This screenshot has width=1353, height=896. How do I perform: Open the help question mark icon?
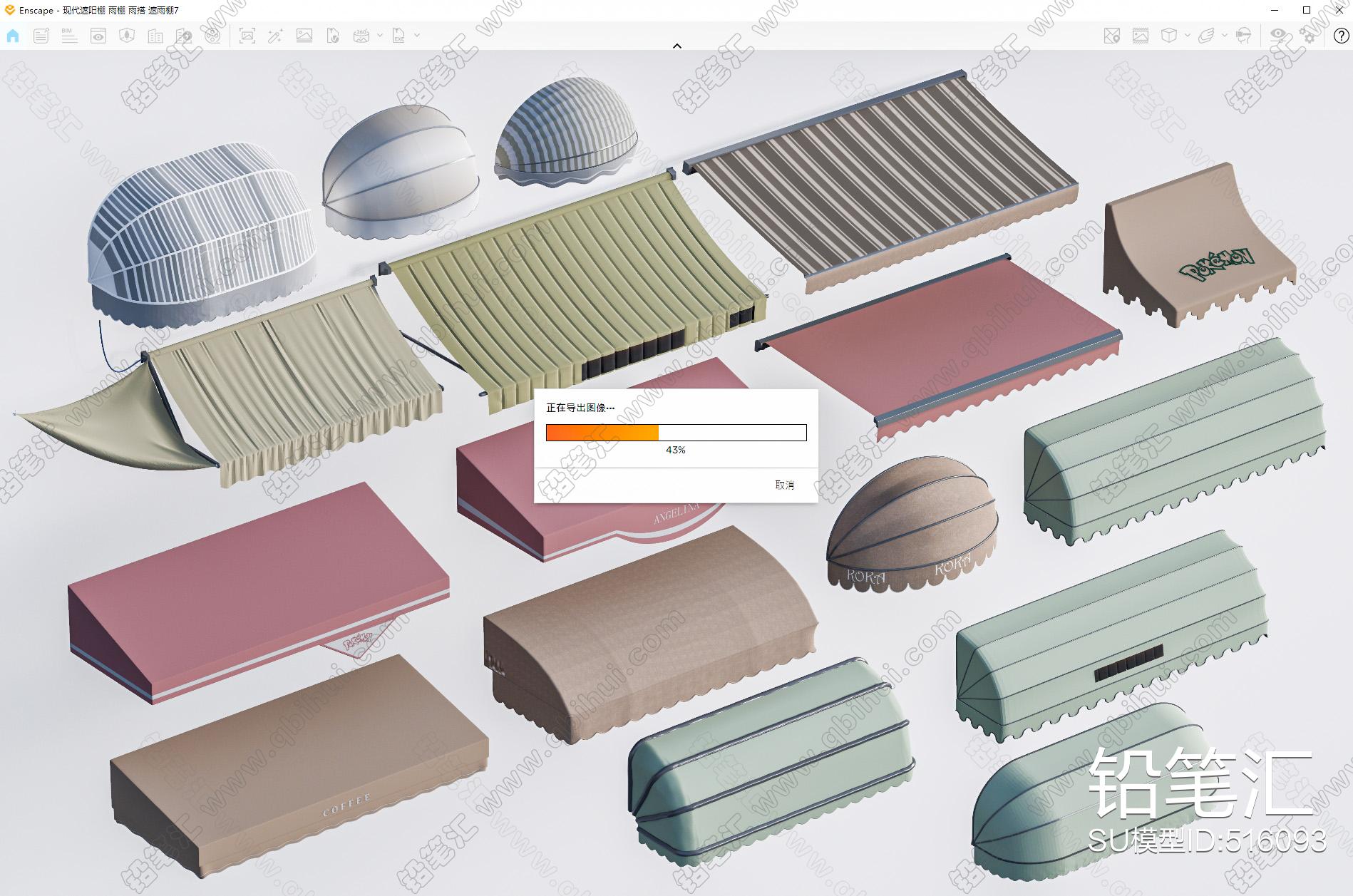click(x=1340, y=36)
